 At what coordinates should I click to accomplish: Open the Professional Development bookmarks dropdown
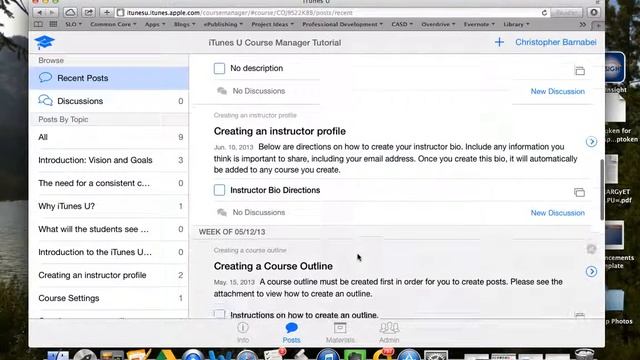342,24
